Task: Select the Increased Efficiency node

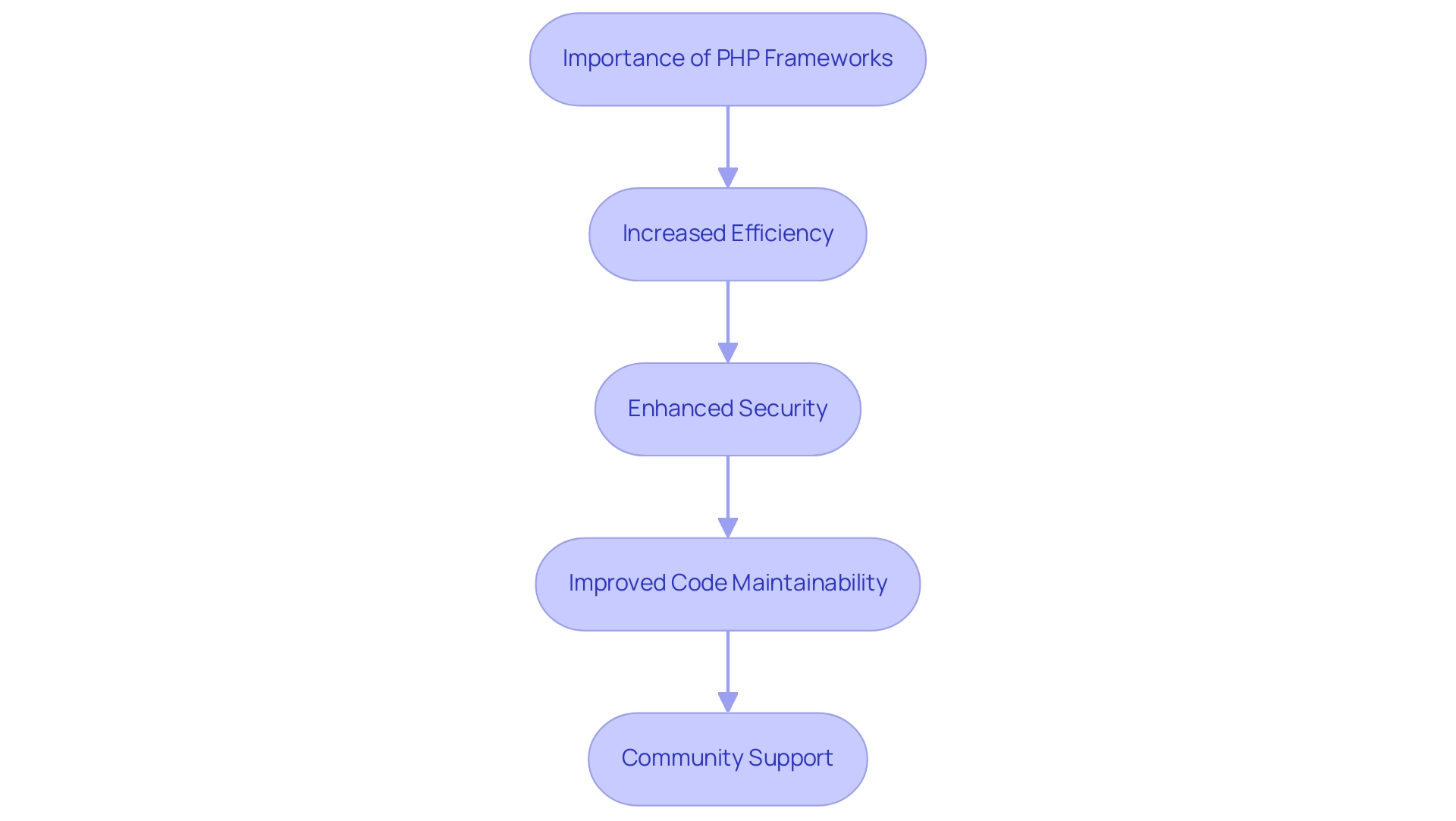Action: [728, 233]
